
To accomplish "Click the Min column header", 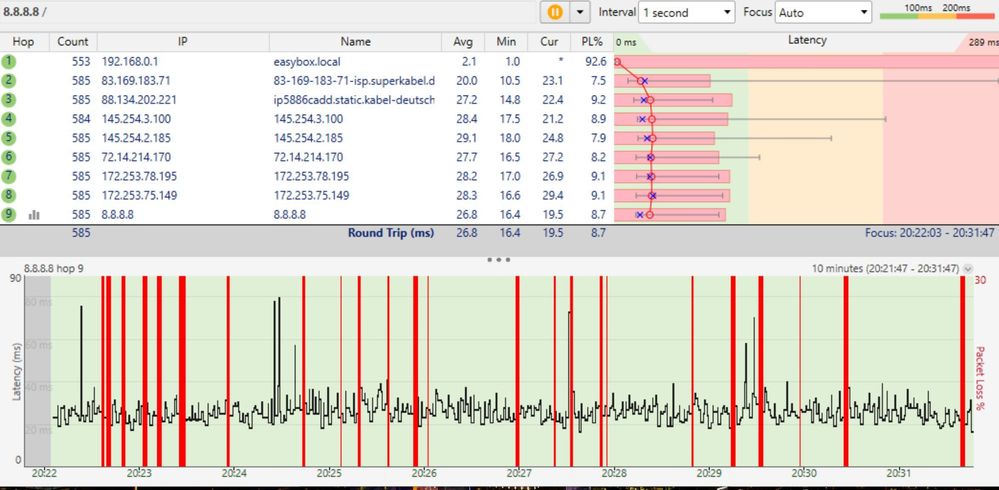I will (x=506, y=41).
